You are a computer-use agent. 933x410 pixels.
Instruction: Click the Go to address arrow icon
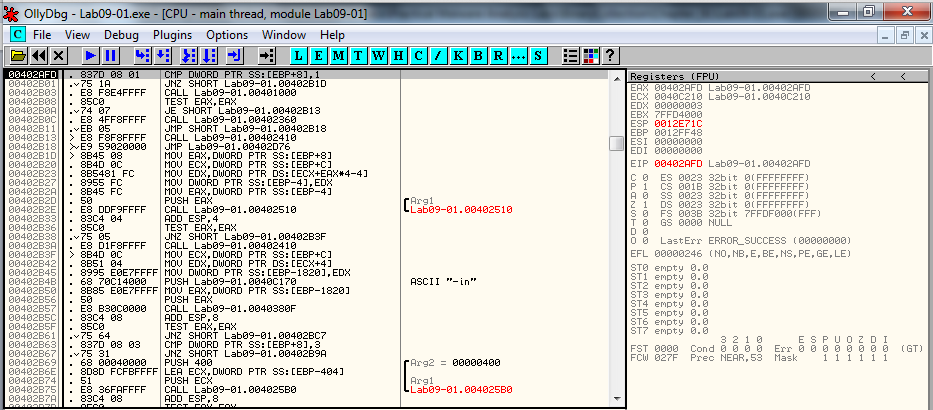point(267,56)
